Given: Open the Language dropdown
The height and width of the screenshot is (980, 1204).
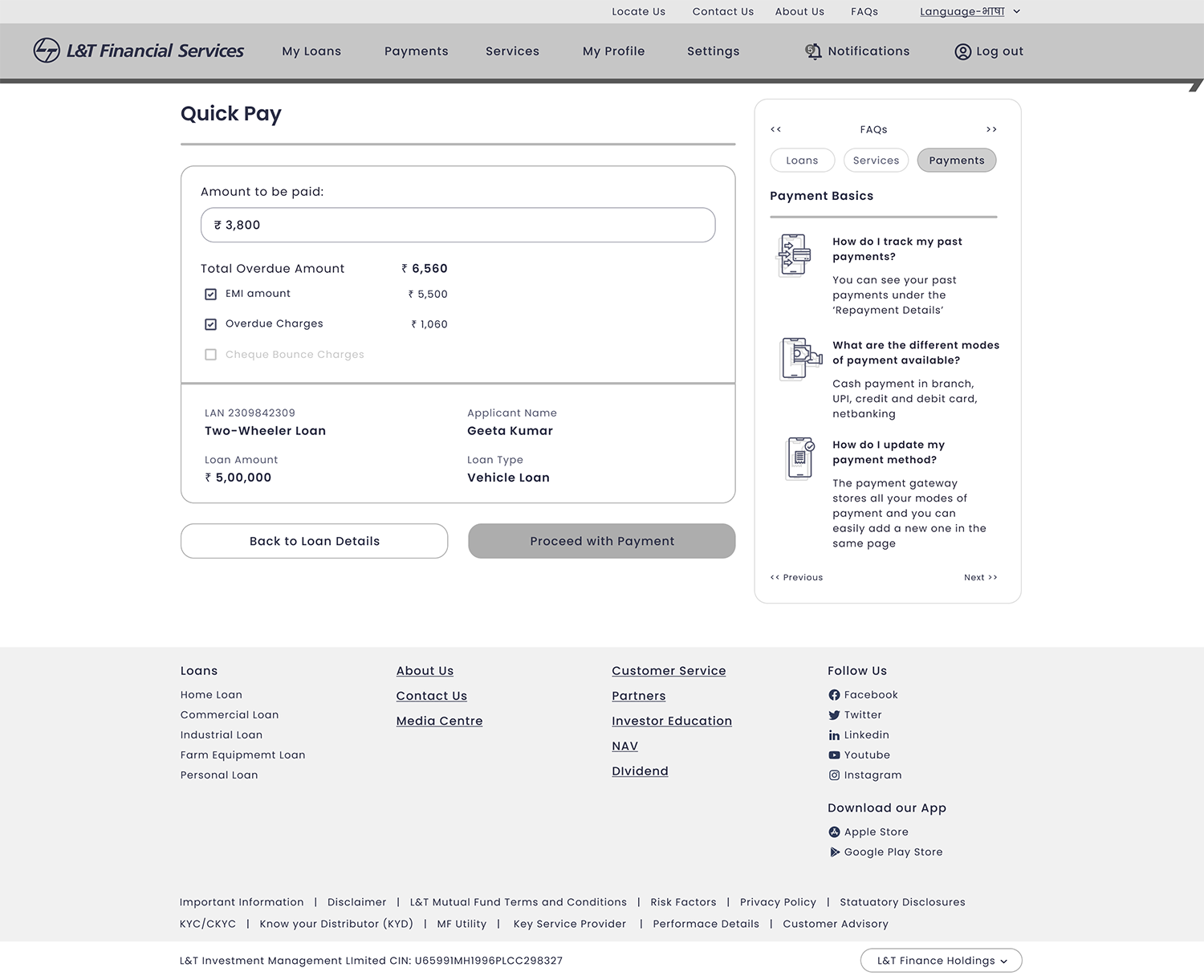Looking at the screenshot, I should coord(970,11).
